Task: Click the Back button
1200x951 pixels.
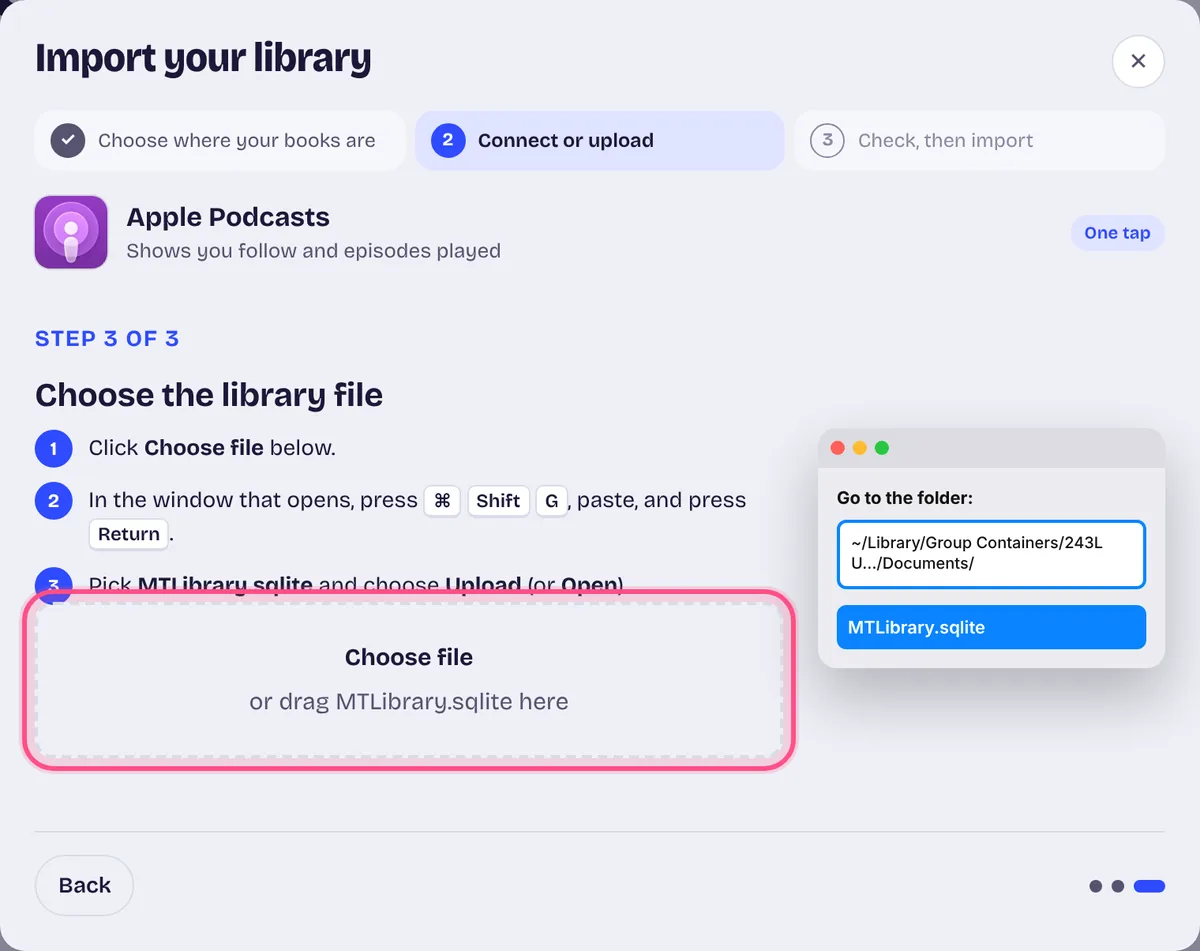Action: click(x=84, y=885)
